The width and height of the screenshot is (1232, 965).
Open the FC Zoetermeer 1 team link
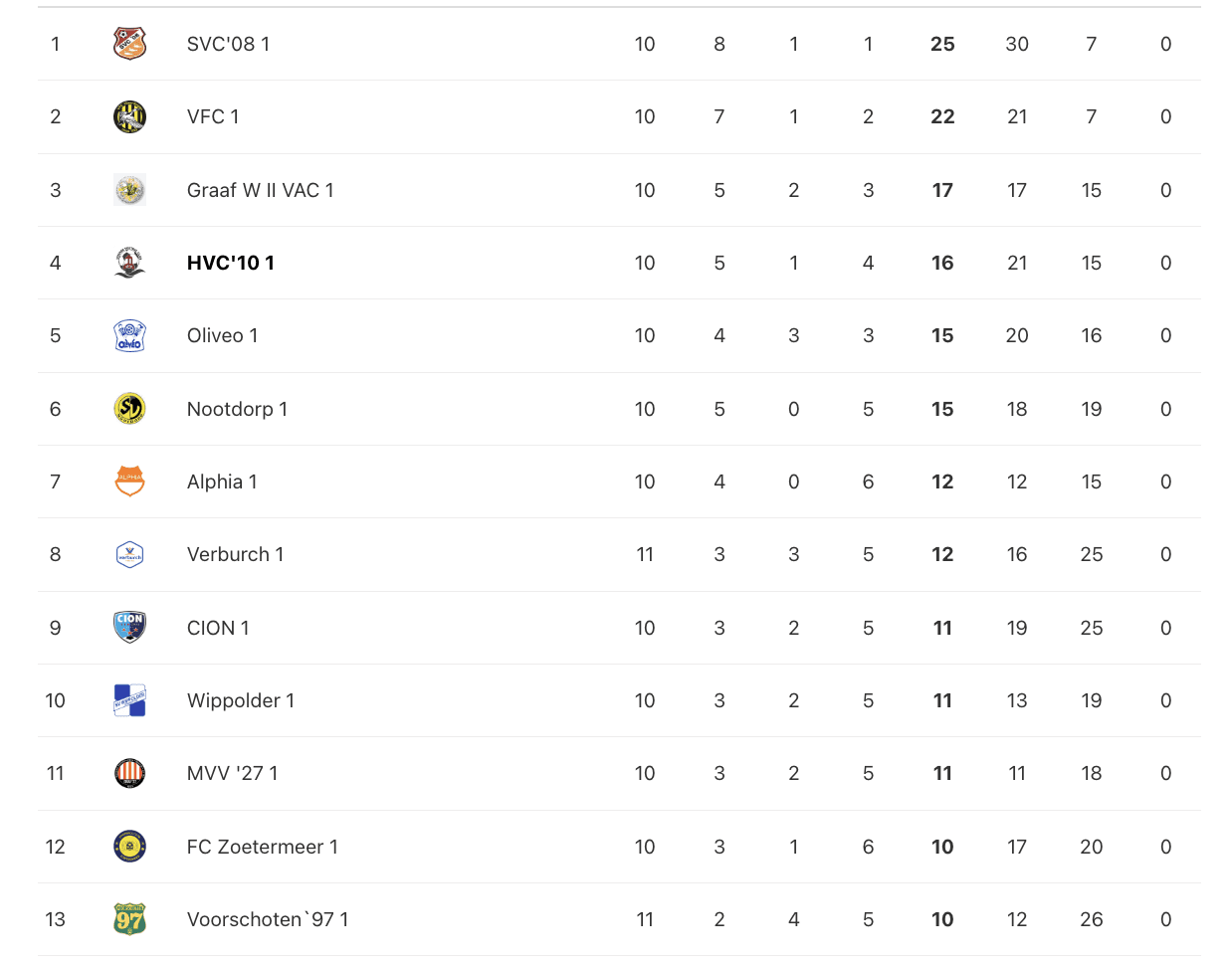pyautogui.click(x=262, y=847)
